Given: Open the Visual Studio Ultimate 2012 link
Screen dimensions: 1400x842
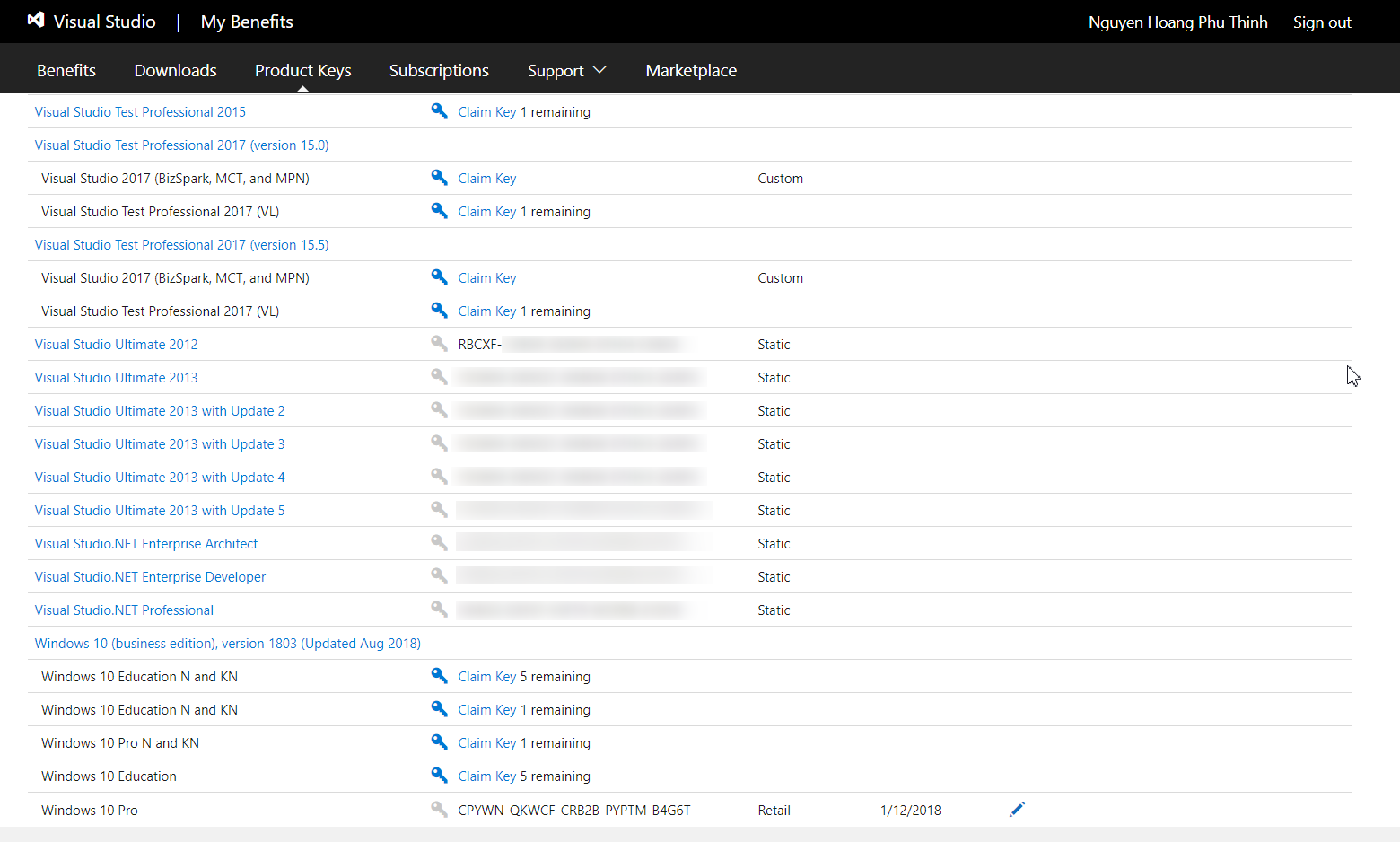Looking at the screenshot, I should pyautogui.click(x=117, y=345).
